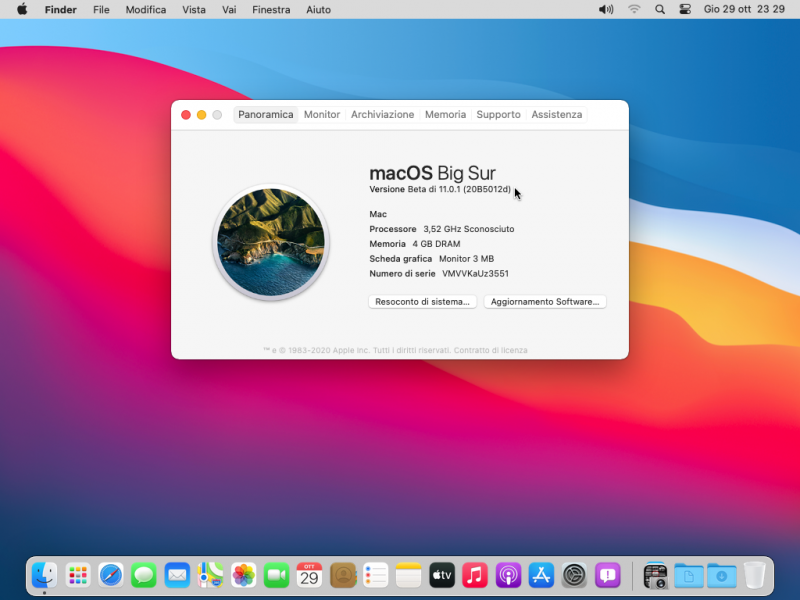
Task: Open the App Store
Action: [540, 575]
